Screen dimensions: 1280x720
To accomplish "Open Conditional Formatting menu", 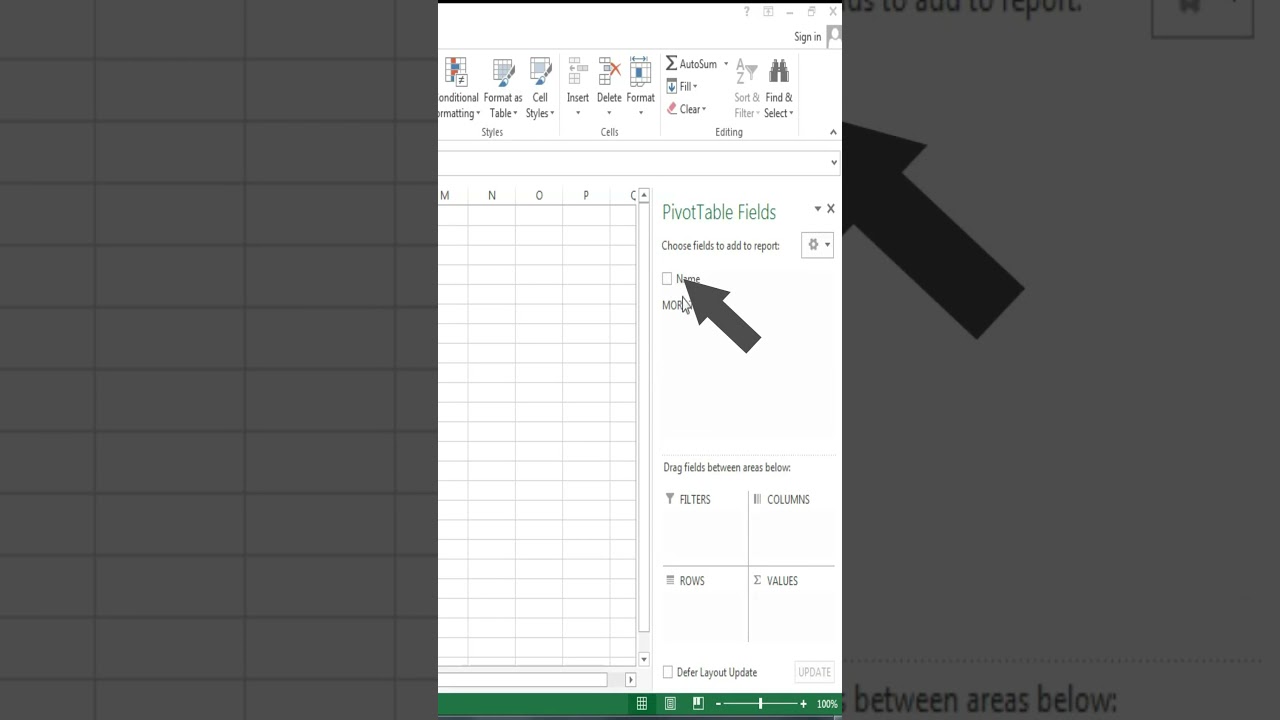I will click(458, 88).
